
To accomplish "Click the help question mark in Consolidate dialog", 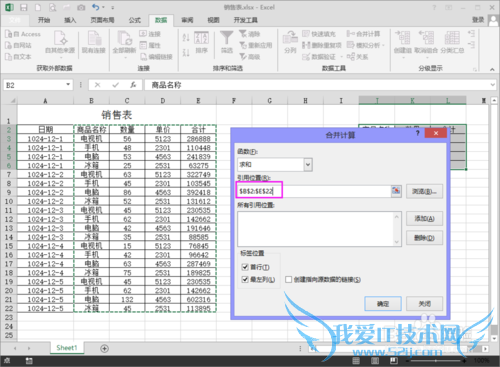I will [417, 133].
